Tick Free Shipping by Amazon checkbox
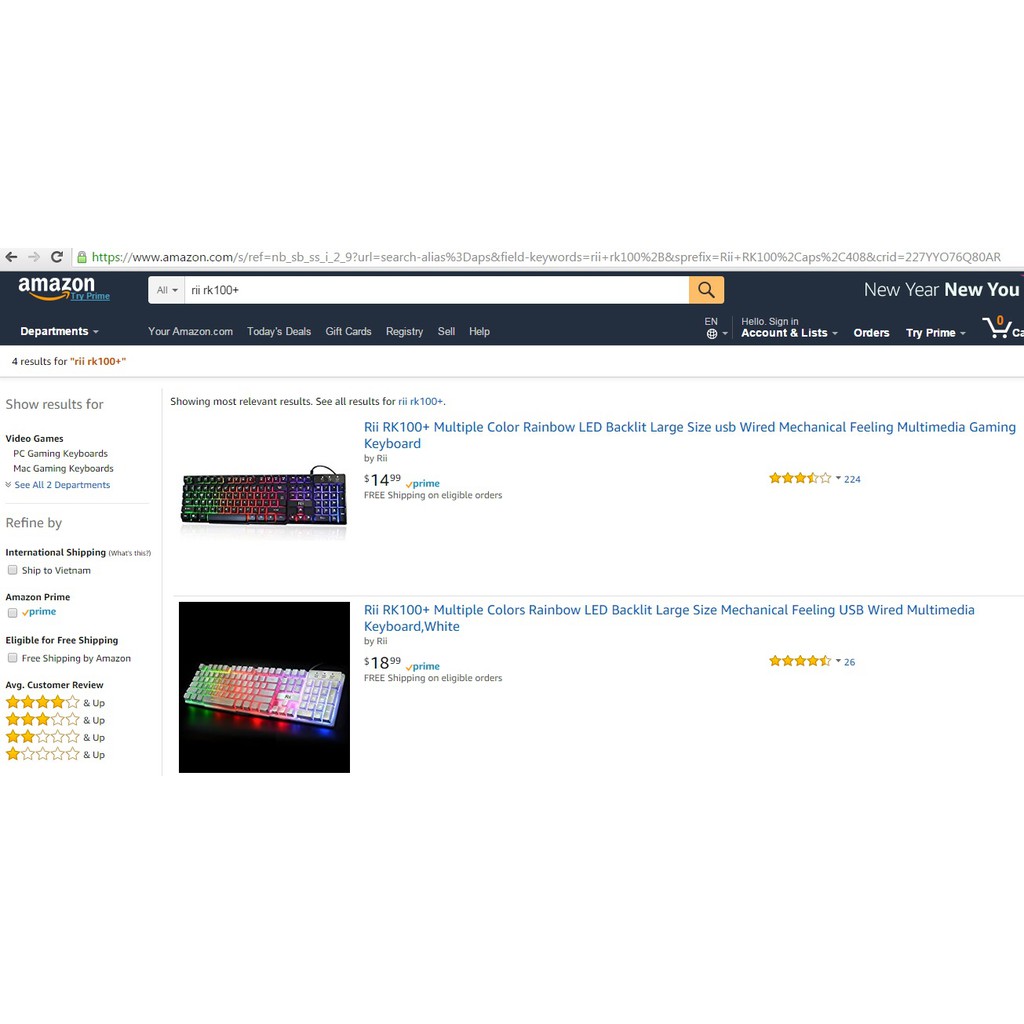The height and width of the screenshot is (1024, 1024). click(12, 658)
